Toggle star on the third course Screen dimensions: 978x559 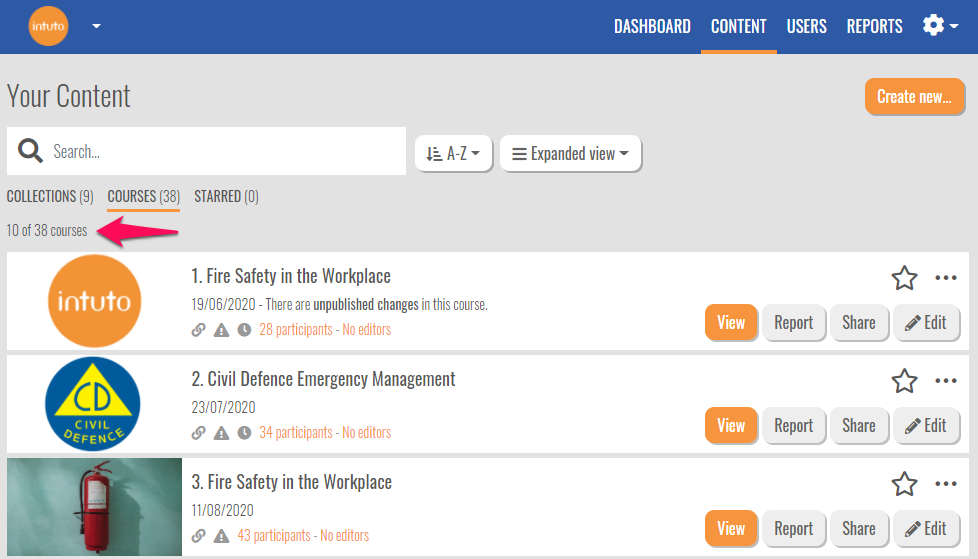(x=904, y=484)
